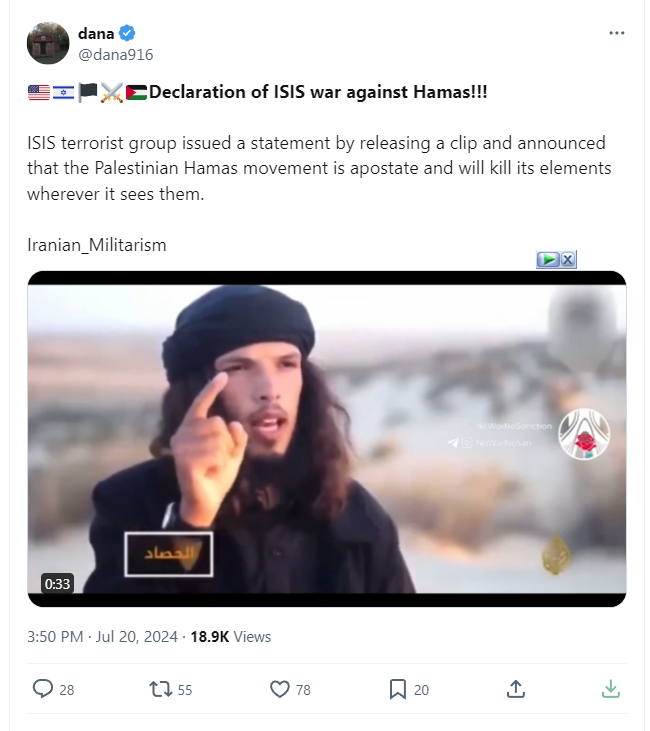The height and width of the screenshot is (731, 650).
Task: Open the @dana916 handle link
Action: tap(116, 55)
